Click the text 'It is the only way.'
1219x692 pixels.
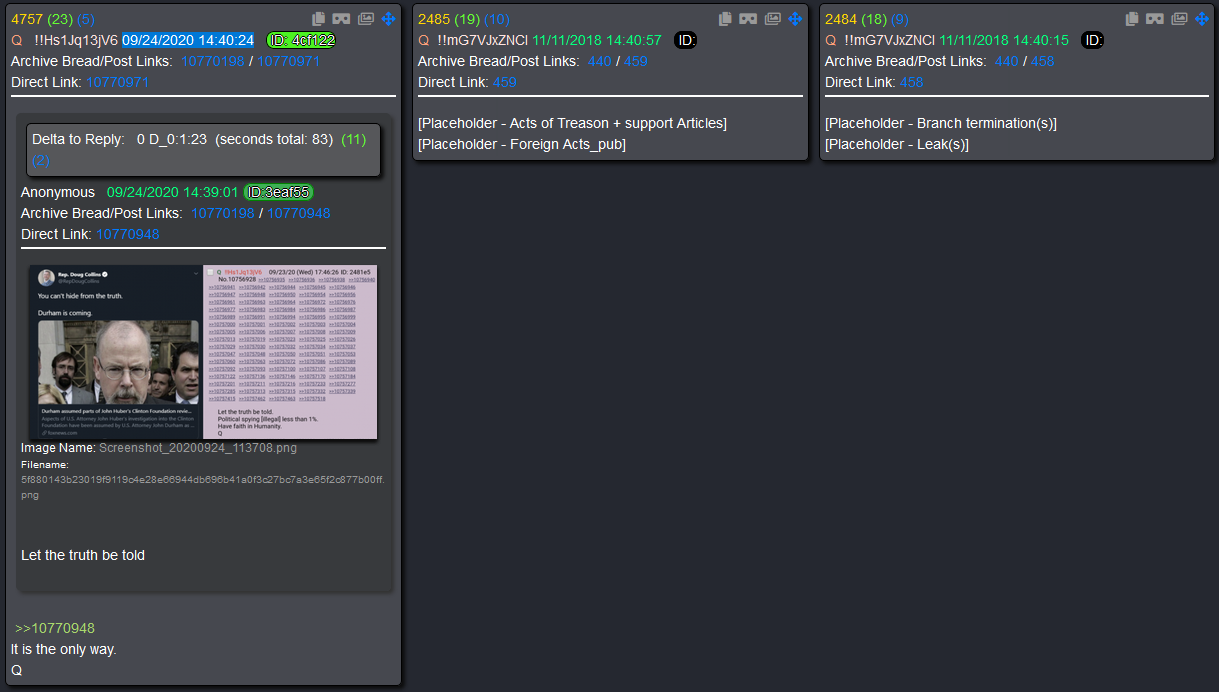(x=64, y=649)
